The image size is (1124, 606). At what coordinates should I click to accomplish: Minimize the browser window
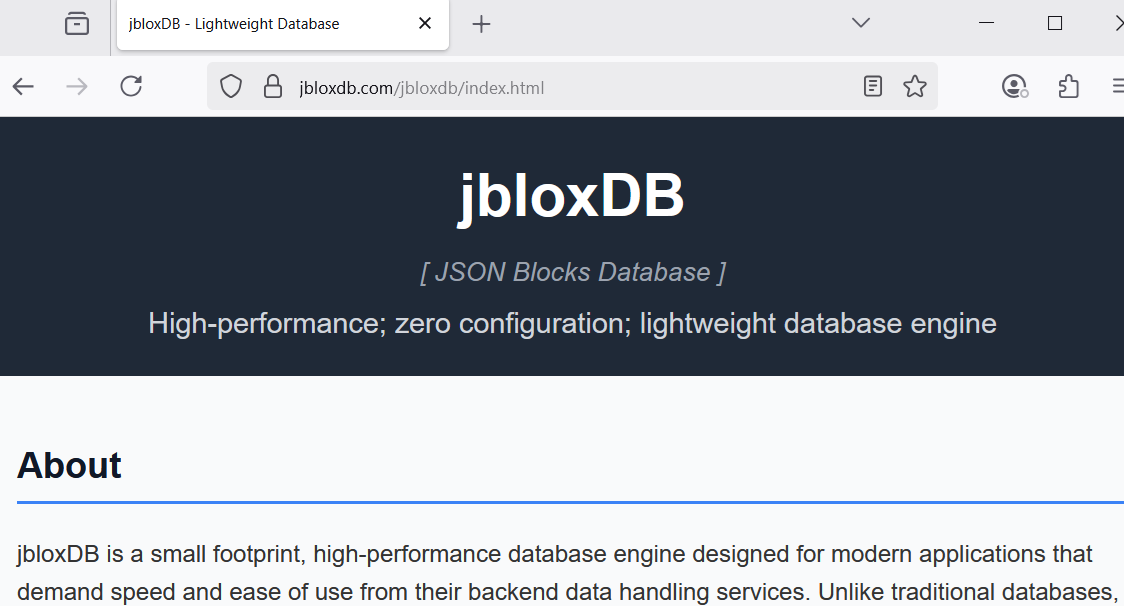pyautogui.click(x=986, y=23)
